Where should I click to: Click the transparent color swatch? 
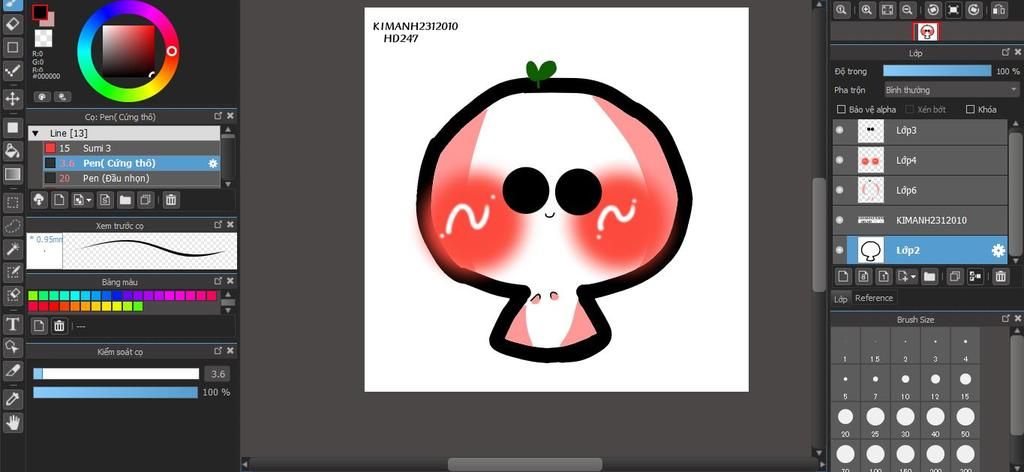(x=44, y=37)
